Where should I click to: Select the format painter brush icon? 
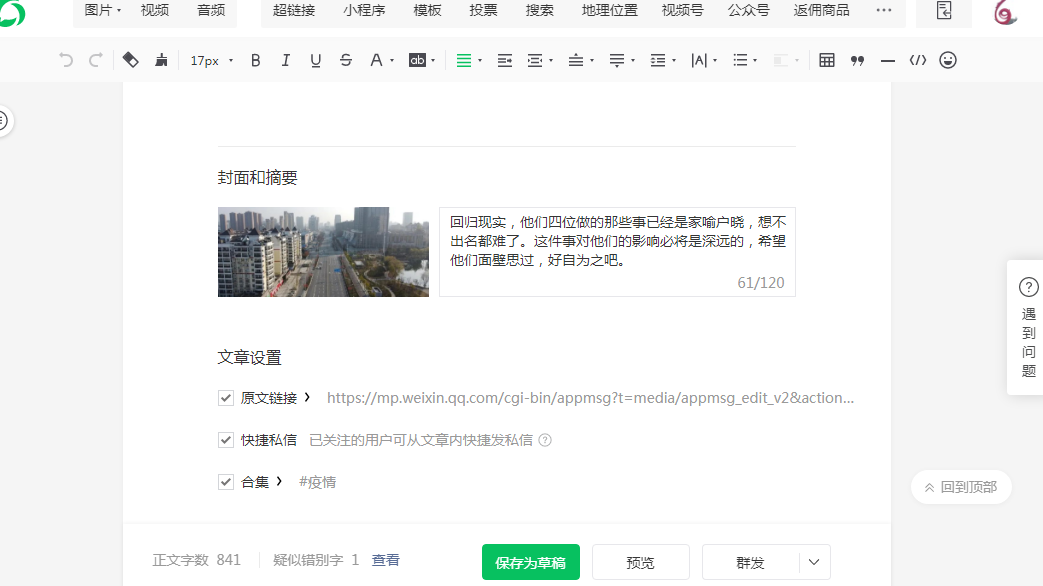(161, 61)
